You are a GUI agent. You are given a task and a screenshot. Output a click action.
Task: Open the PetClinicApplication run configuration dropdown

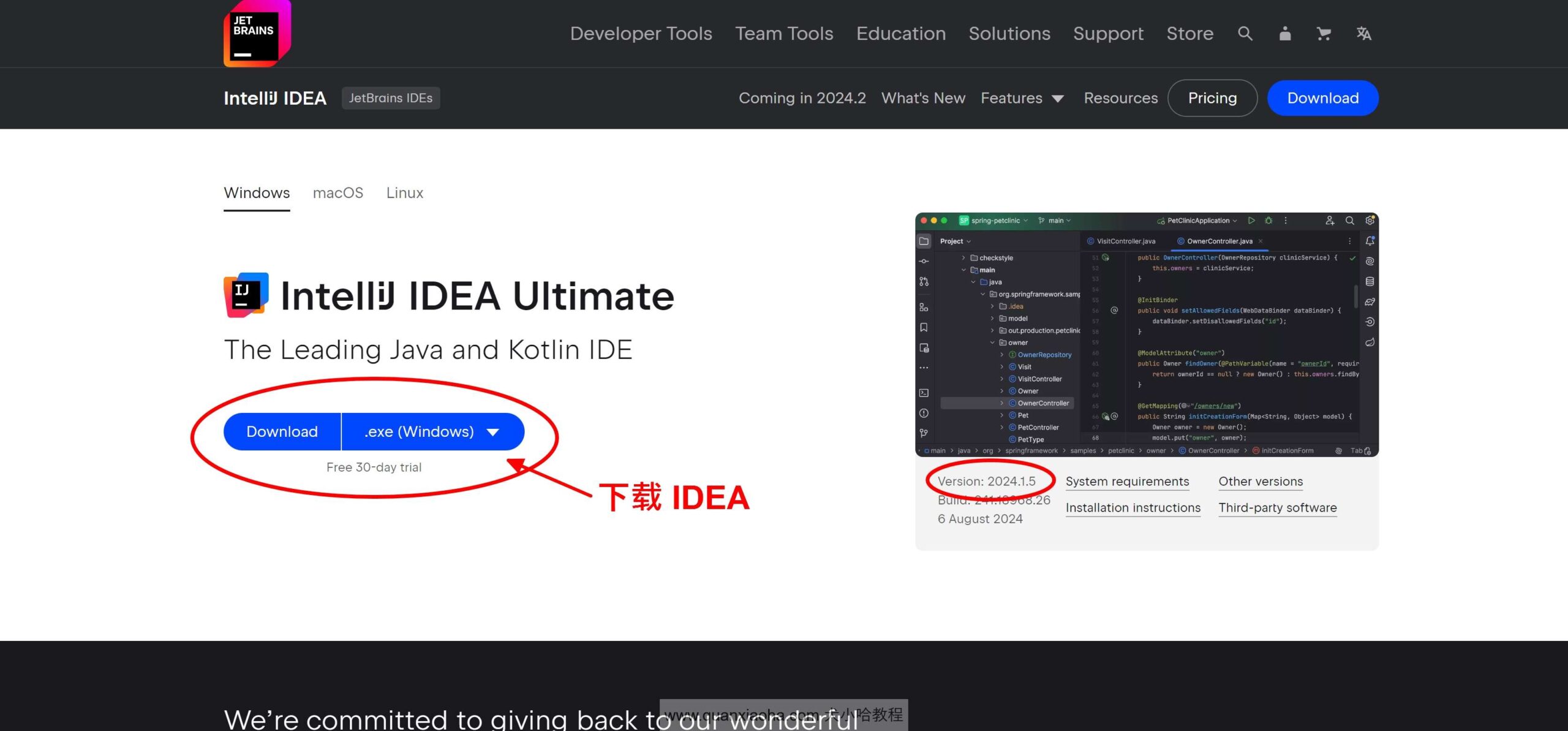point(1197,221)
